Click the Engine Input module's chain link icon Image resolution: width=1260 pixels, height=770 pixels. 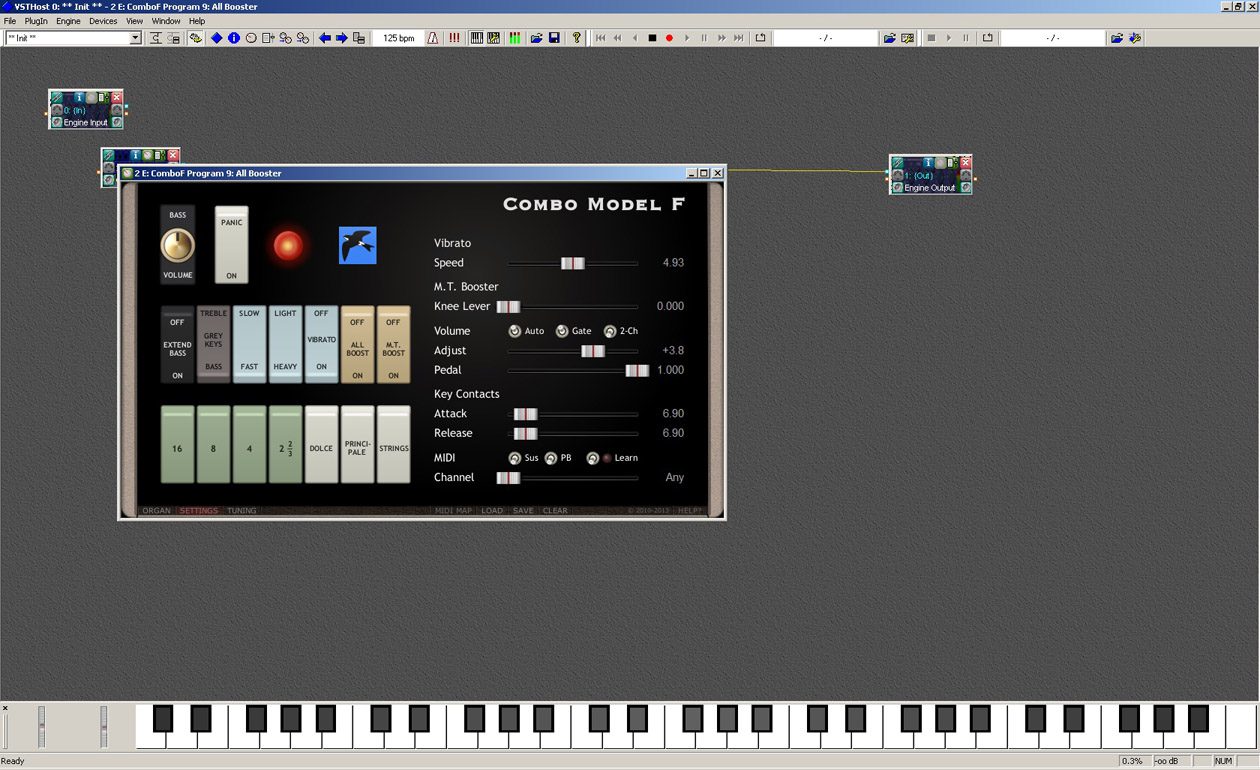pyautogui.click(x=56, y=98)
